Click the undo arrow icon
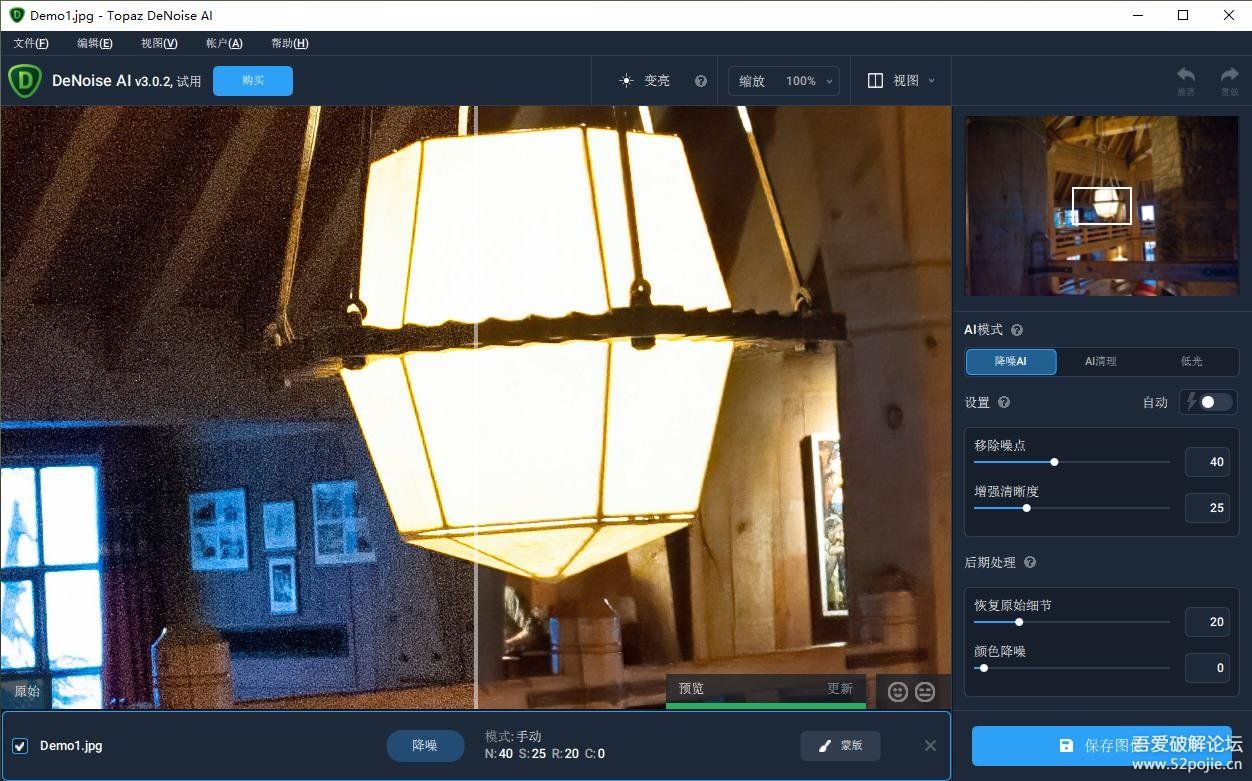The image size is (1252, 781). tap(1186, 75)
